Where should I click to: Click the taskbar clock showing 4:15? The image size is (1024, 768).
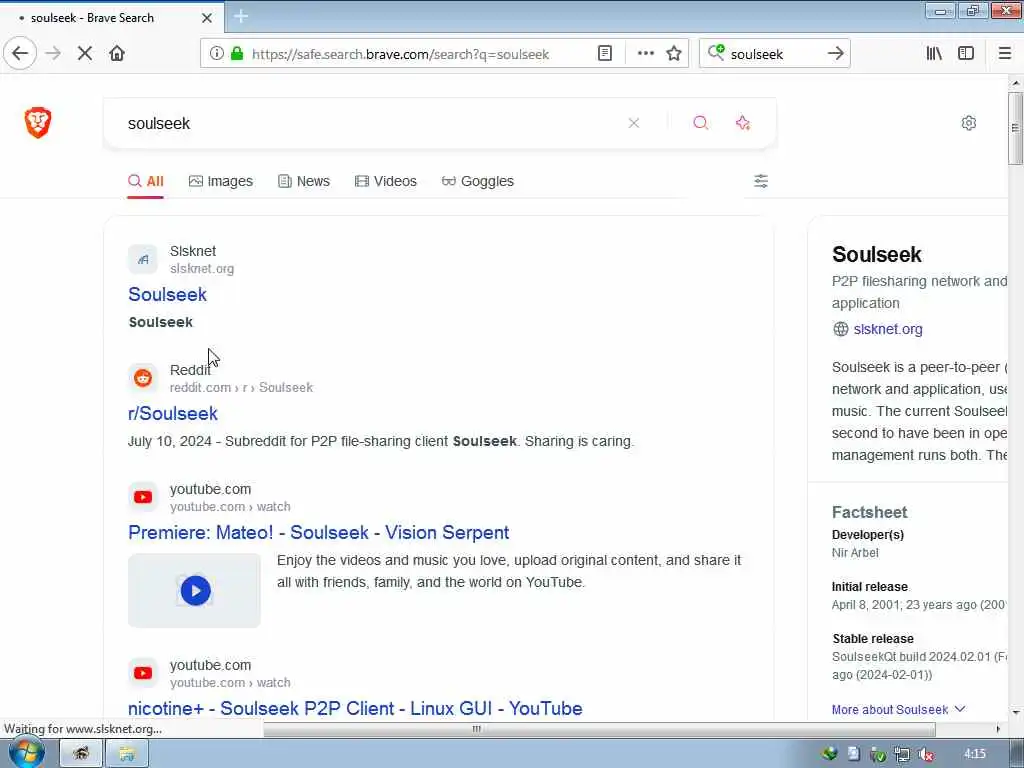(x=974, y=754)
